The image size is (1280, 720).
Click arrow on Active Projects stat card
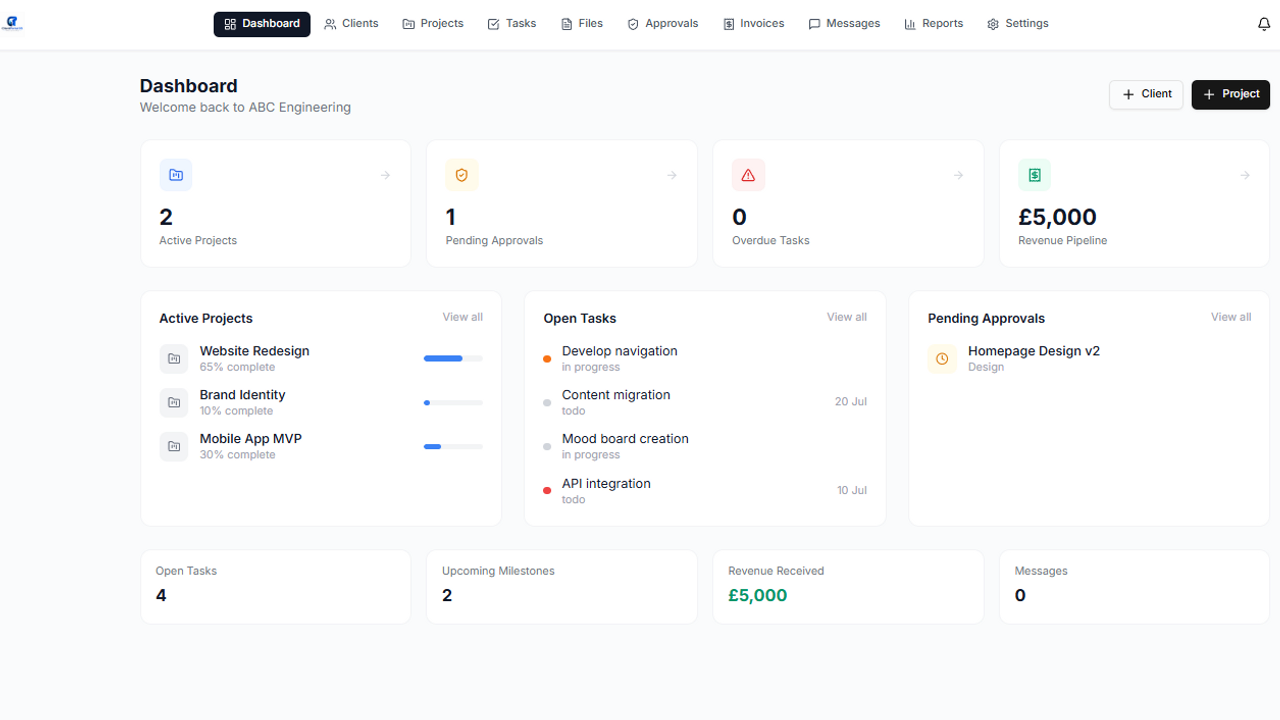[x=385, y=175]
